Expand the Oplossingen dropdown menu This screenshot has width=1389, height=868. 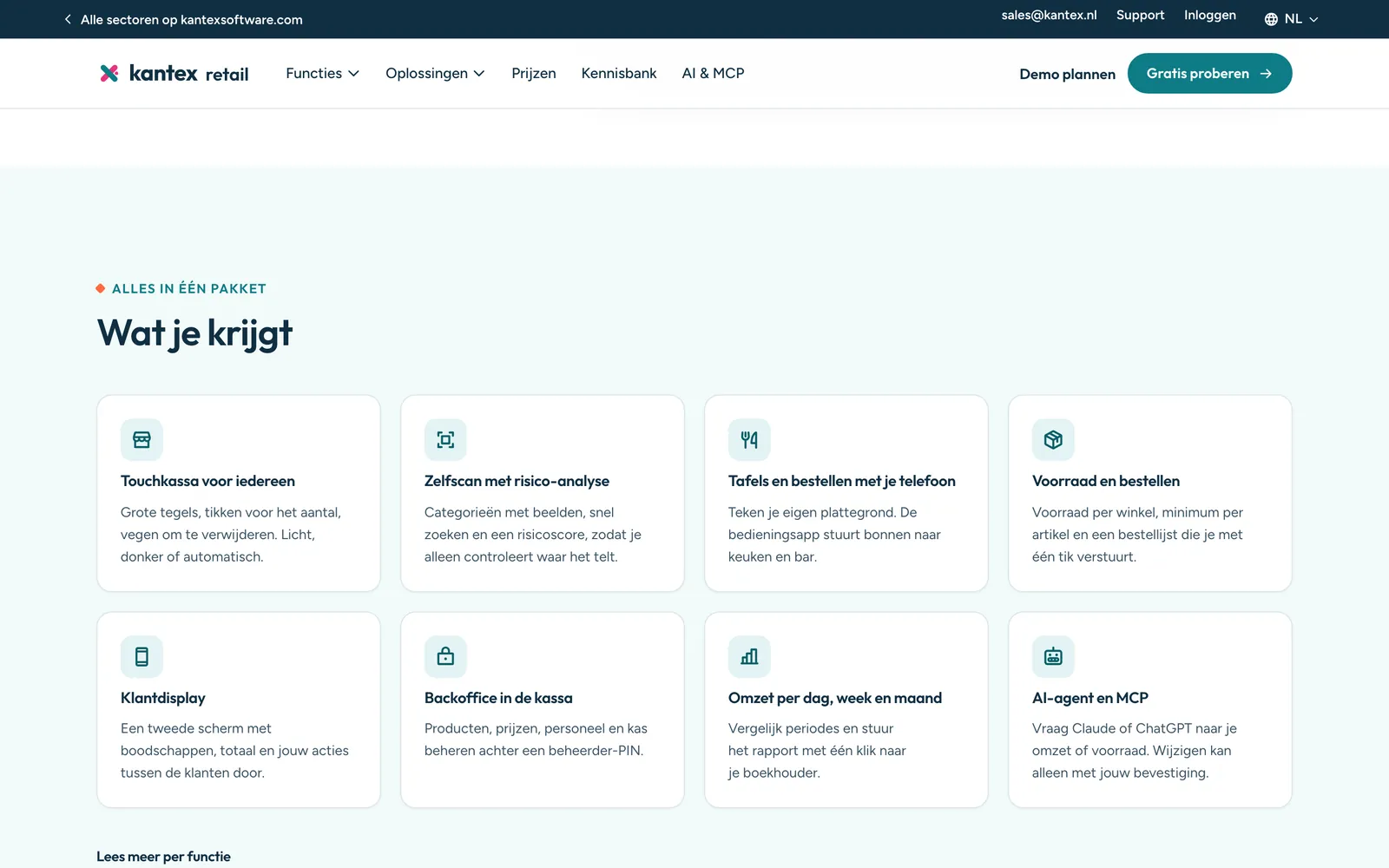[435, 74]
